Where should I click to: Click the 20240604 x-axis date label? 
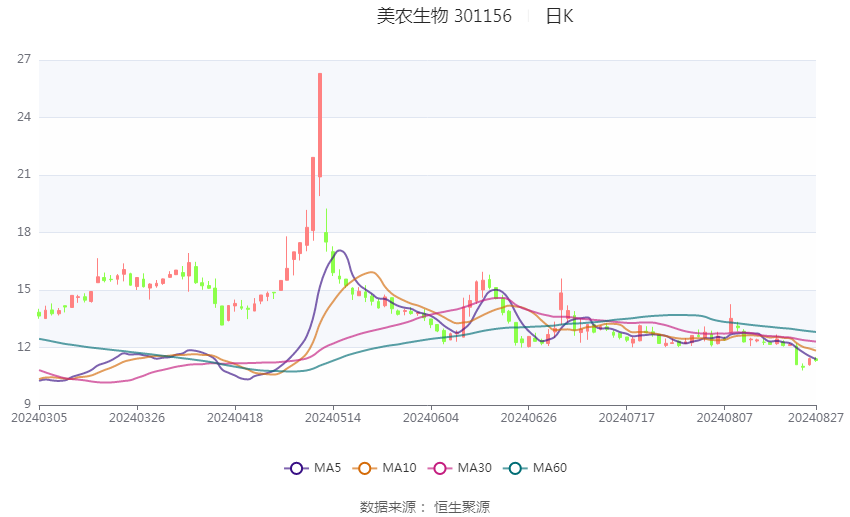431,418
